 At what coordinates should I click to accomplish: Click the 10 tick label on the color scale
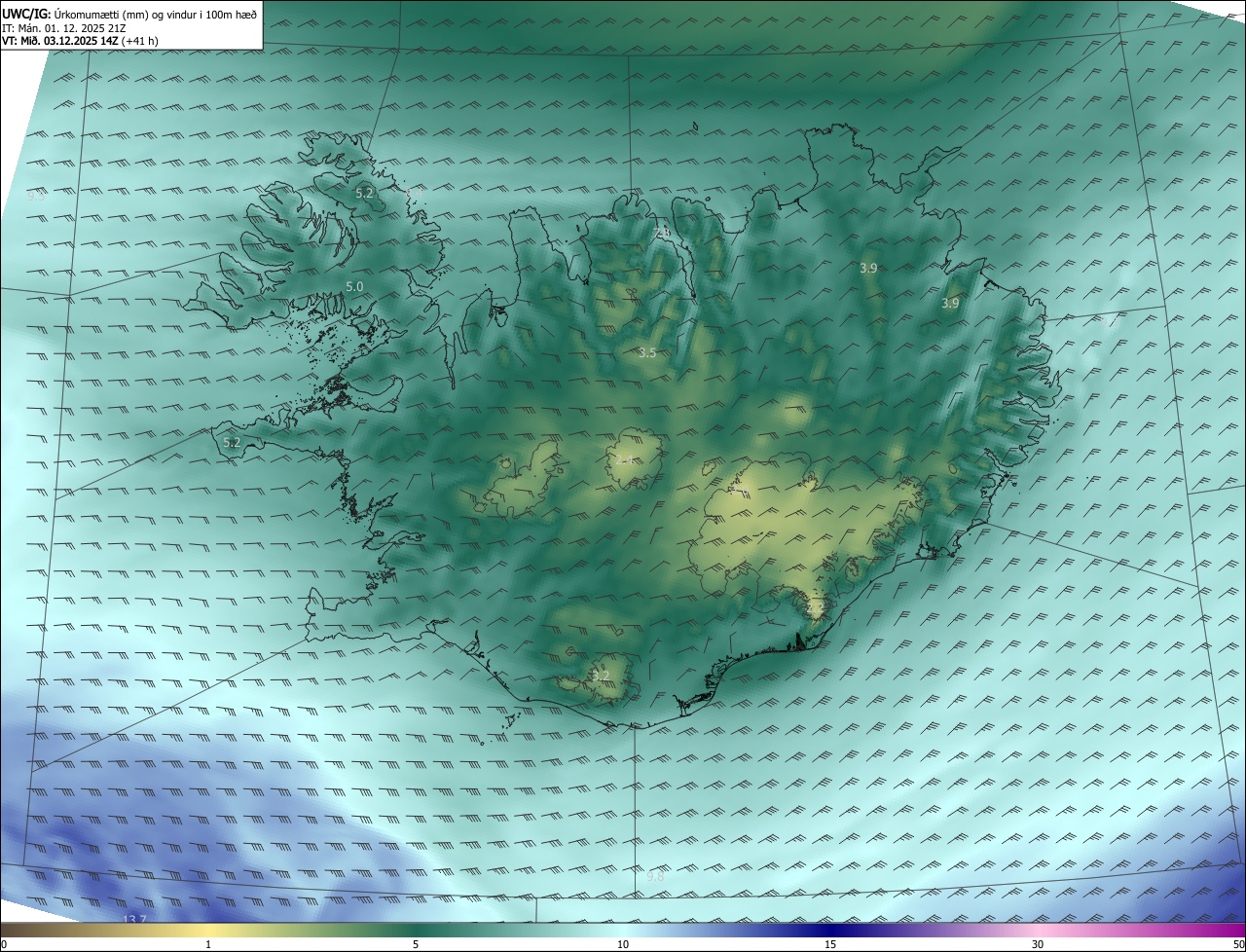[623, 944]
